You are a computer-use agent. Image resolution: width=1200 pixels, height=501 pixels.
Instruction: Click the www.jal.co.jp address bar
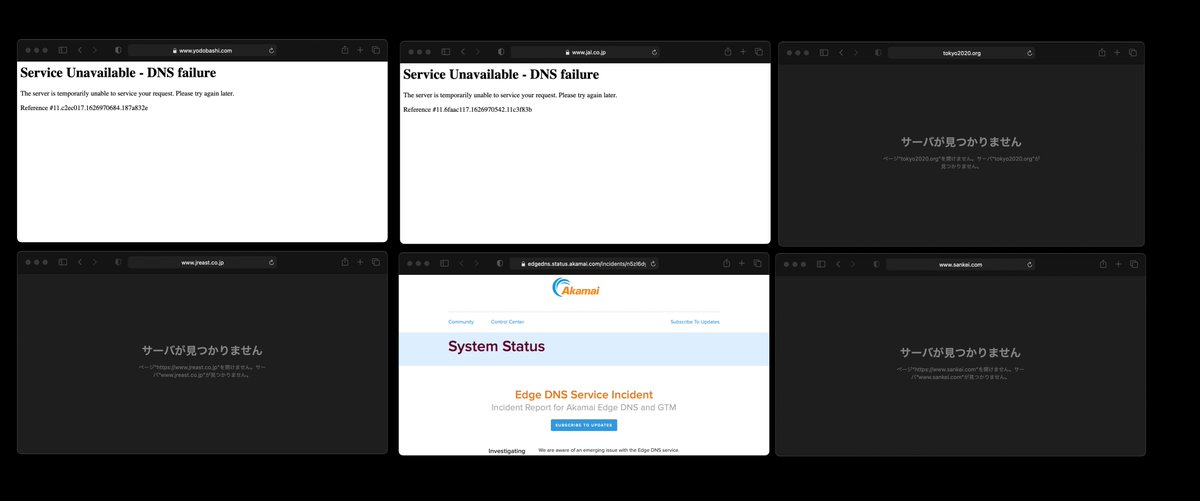[585, 52]
